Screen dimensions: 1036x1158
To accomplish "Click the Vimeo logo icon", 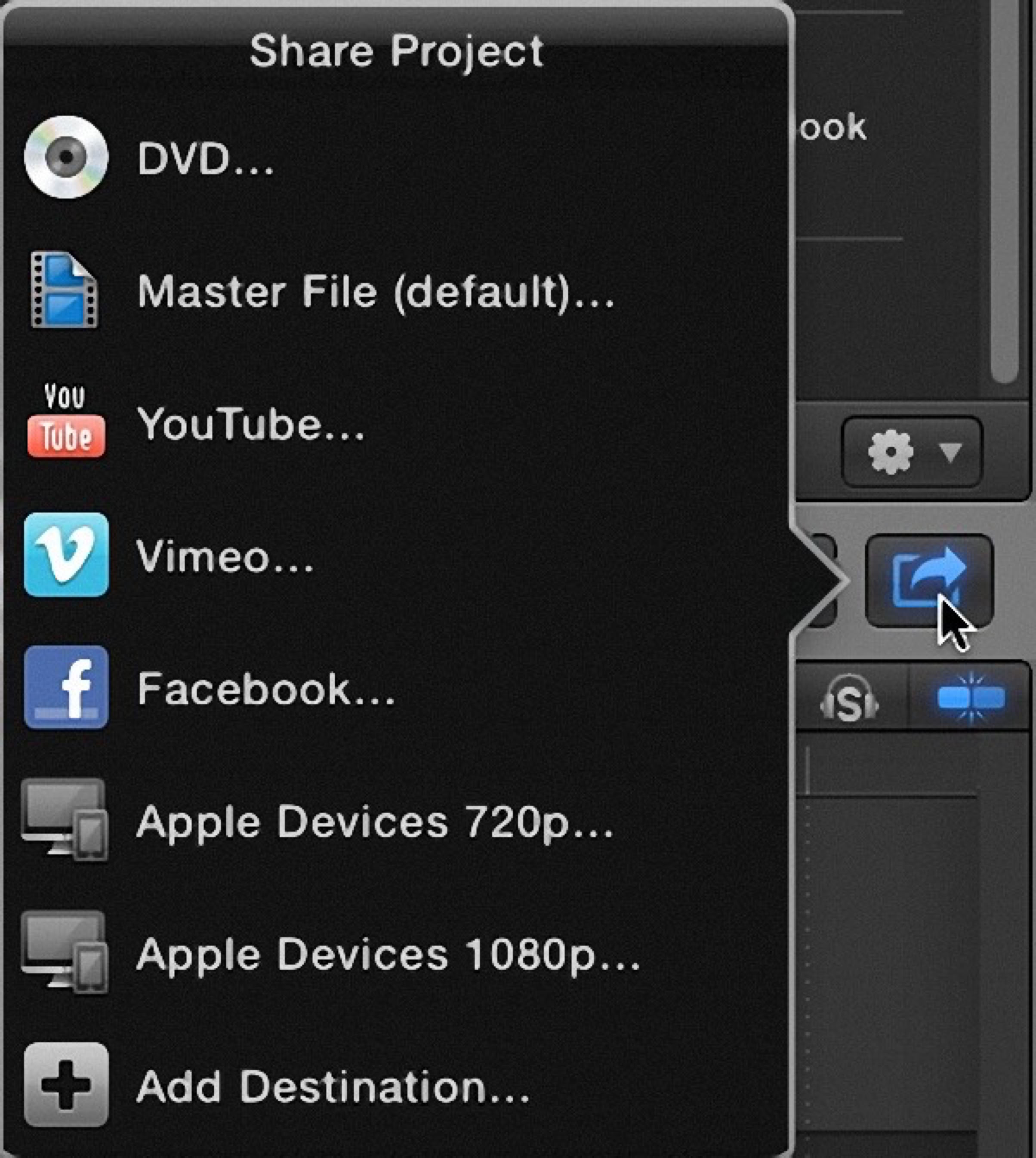I will coord(66,555).
